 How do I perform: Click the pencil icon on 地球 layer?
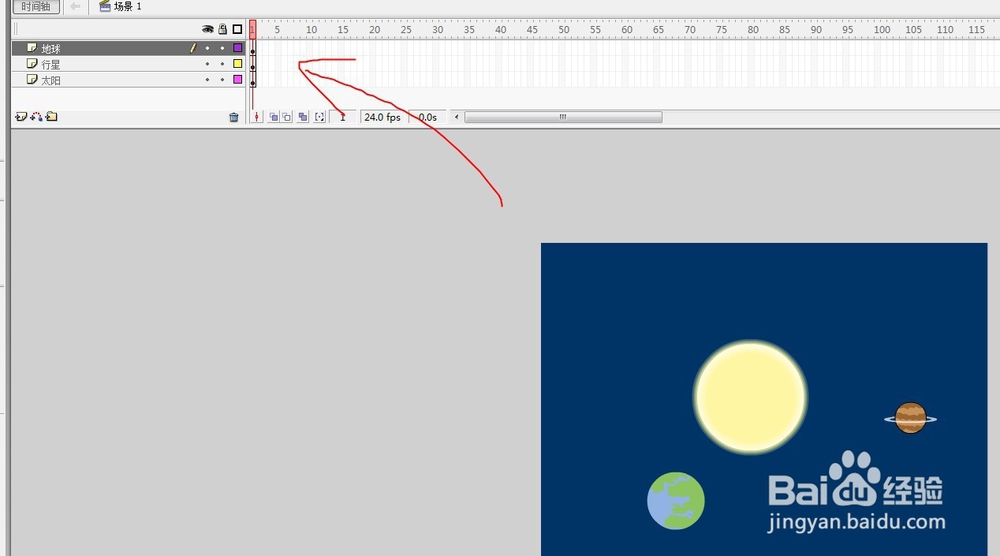193,48
